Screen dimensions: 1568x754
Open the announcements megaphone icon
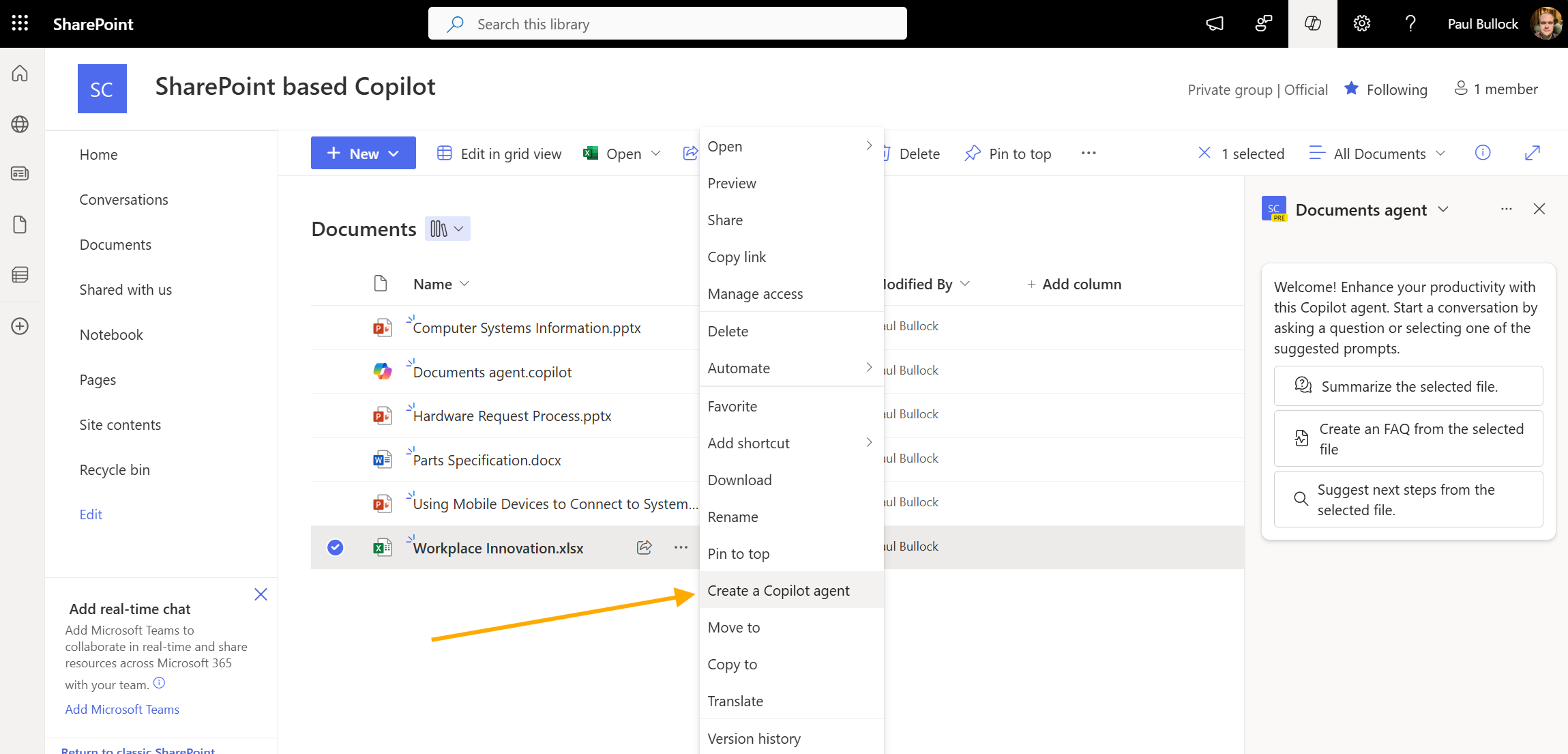(1214, 23)
